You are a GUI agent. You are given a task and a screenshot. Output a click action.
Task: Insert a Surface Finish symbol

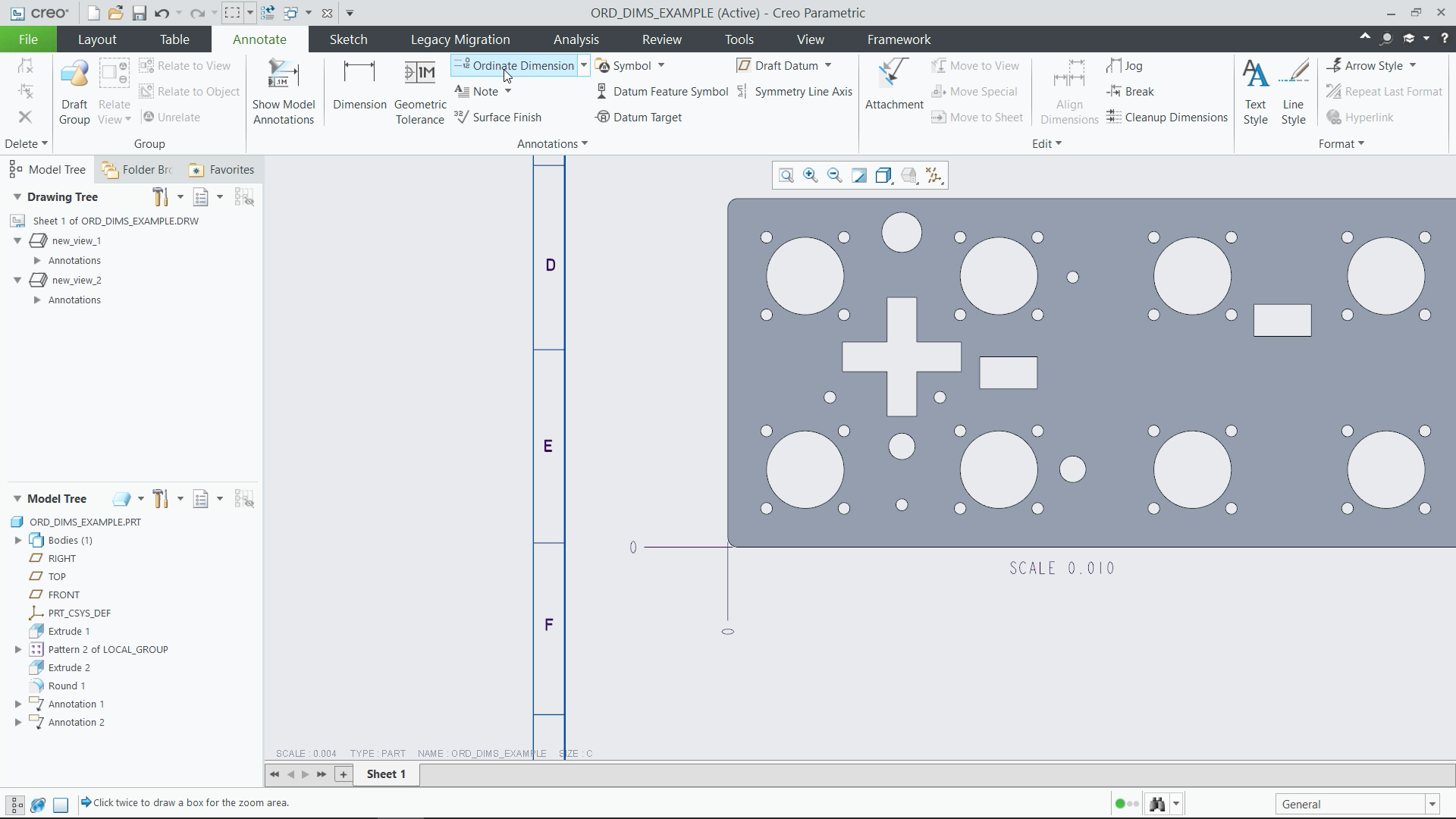click(498, 117)
